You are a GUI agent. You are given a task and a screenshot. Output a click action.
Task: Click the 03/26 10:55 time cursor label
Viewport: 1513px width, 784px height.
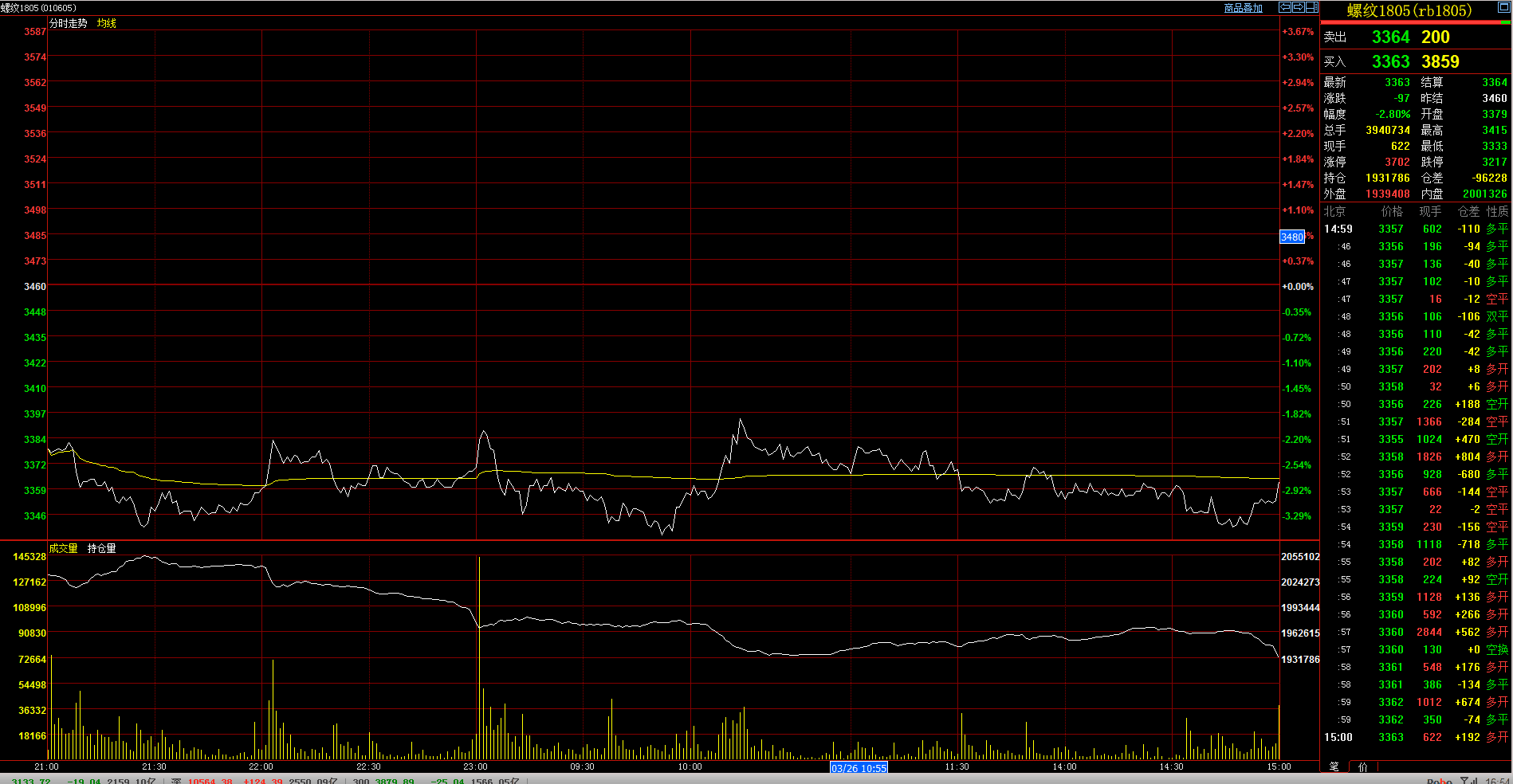pyautogui.click(x=859, y=768)
